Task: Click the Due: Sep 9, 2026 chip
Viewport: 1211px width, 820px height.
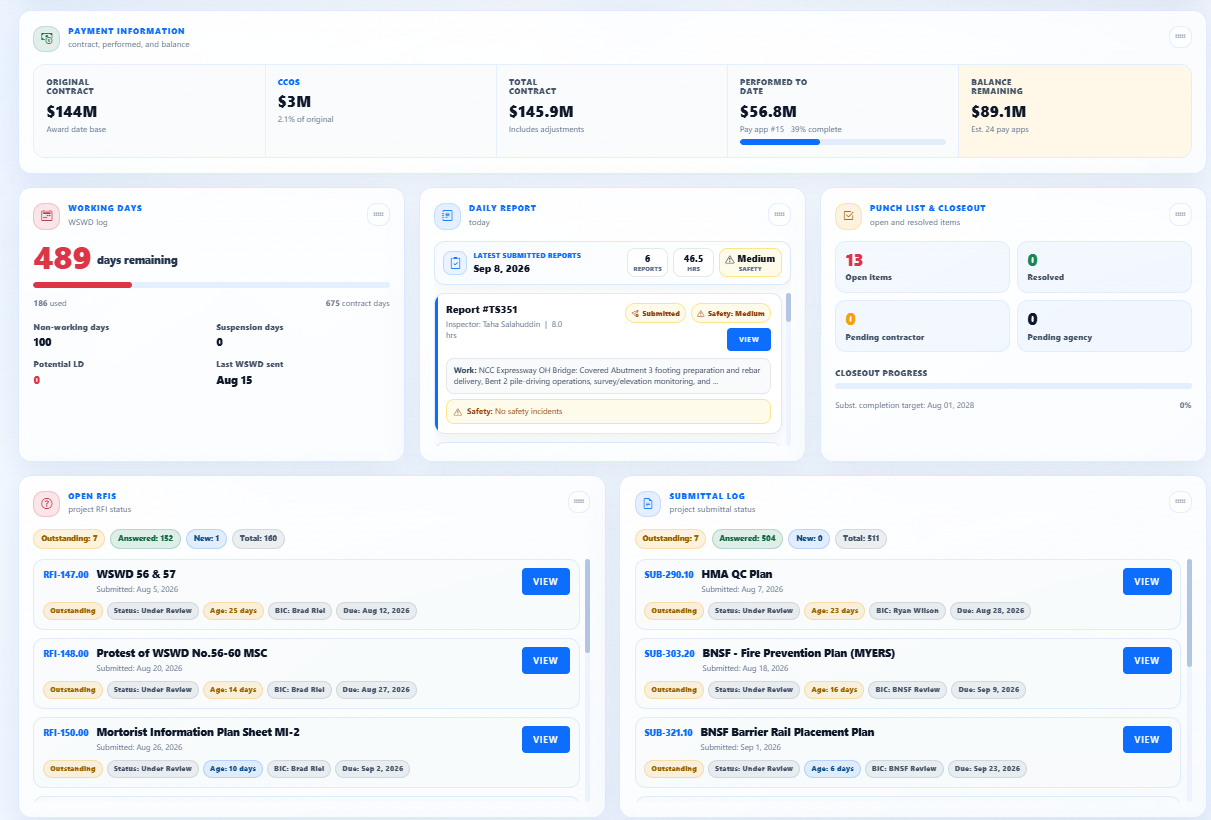Action: click(989, 689)
